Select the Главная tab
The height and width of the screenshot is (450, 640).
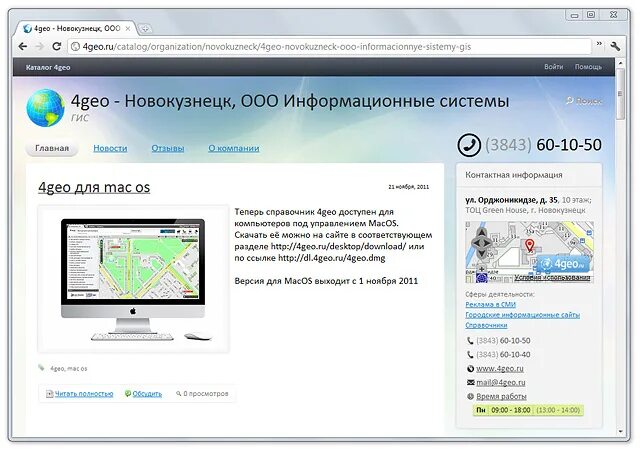(52, 148)
